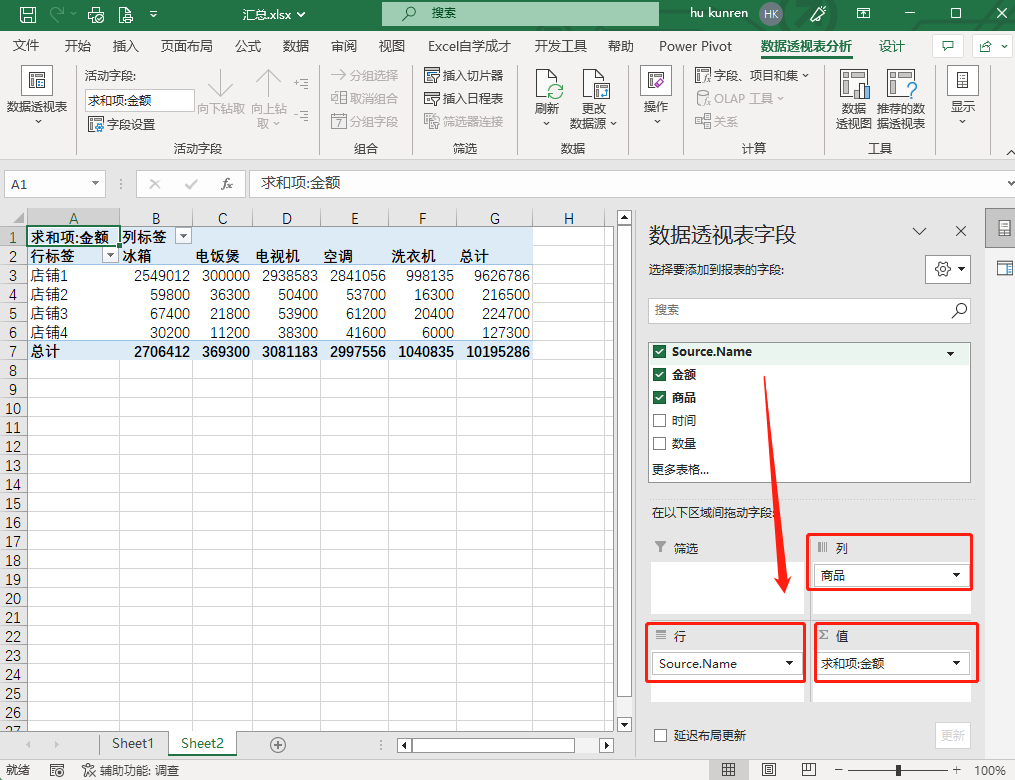Viewport: 1015px width, 780px height.
Task: Click the 更多表格... link
Action: (x=681, y=469)
